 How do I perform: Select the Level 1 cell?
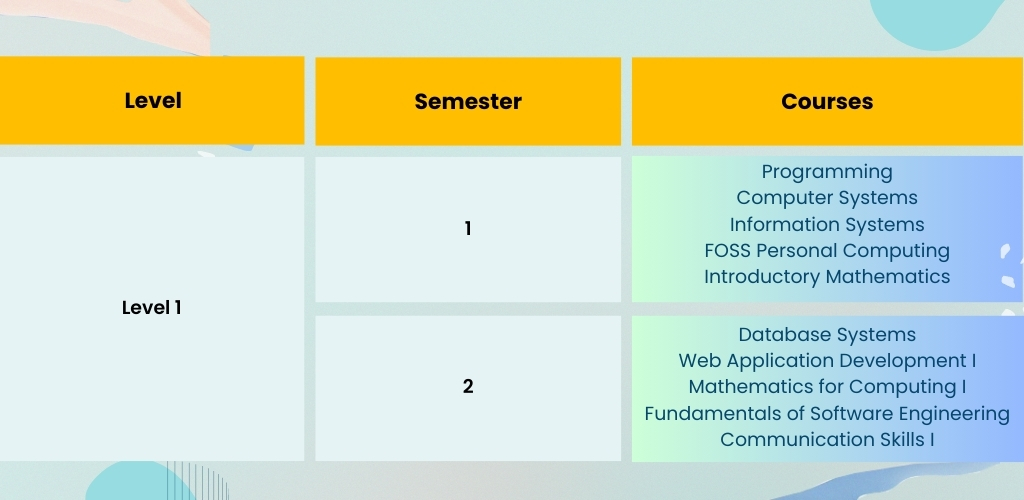[152, 308]
